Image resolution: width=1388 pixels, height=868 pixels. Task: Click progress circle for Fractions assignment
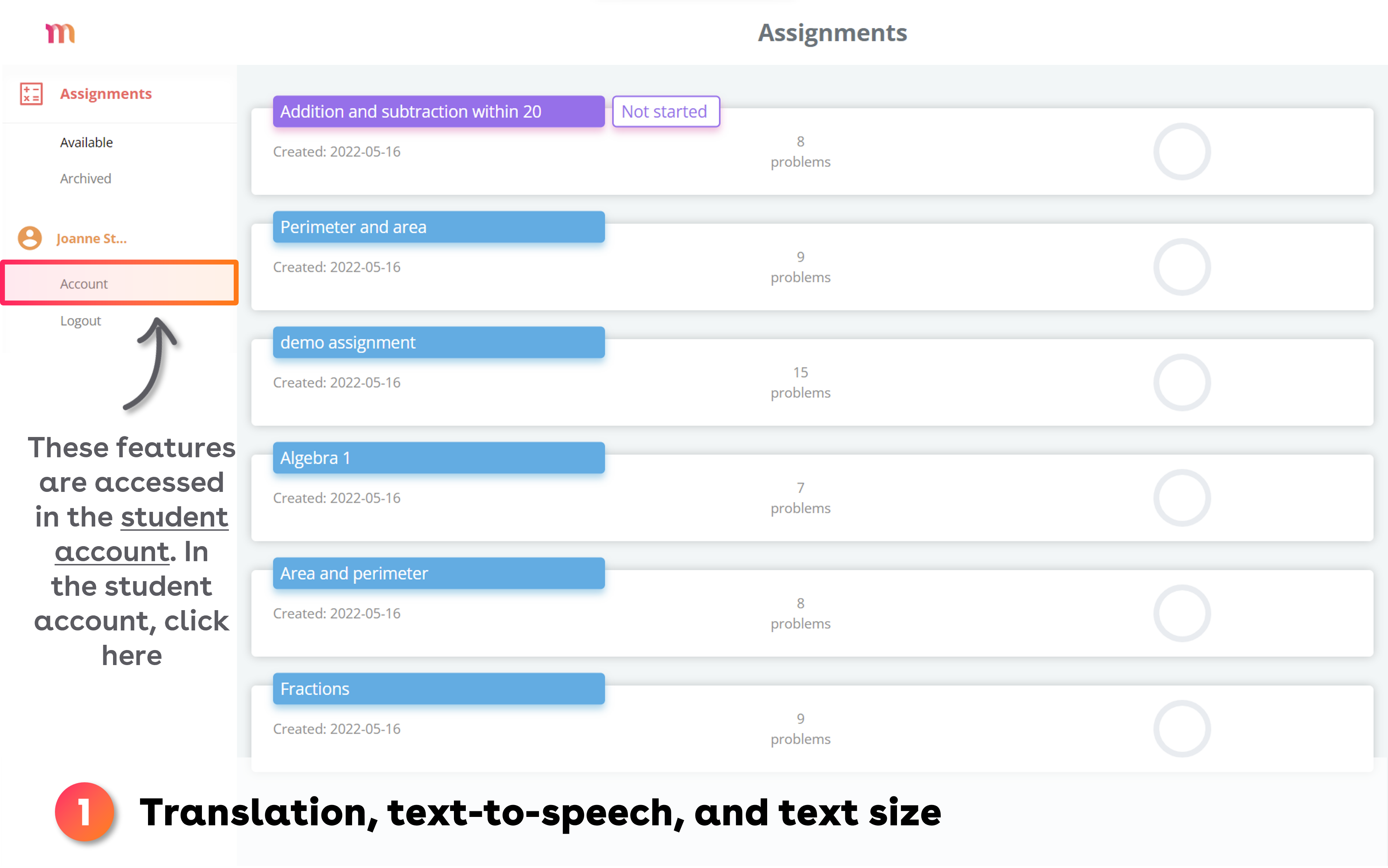tap(1182, 728)
